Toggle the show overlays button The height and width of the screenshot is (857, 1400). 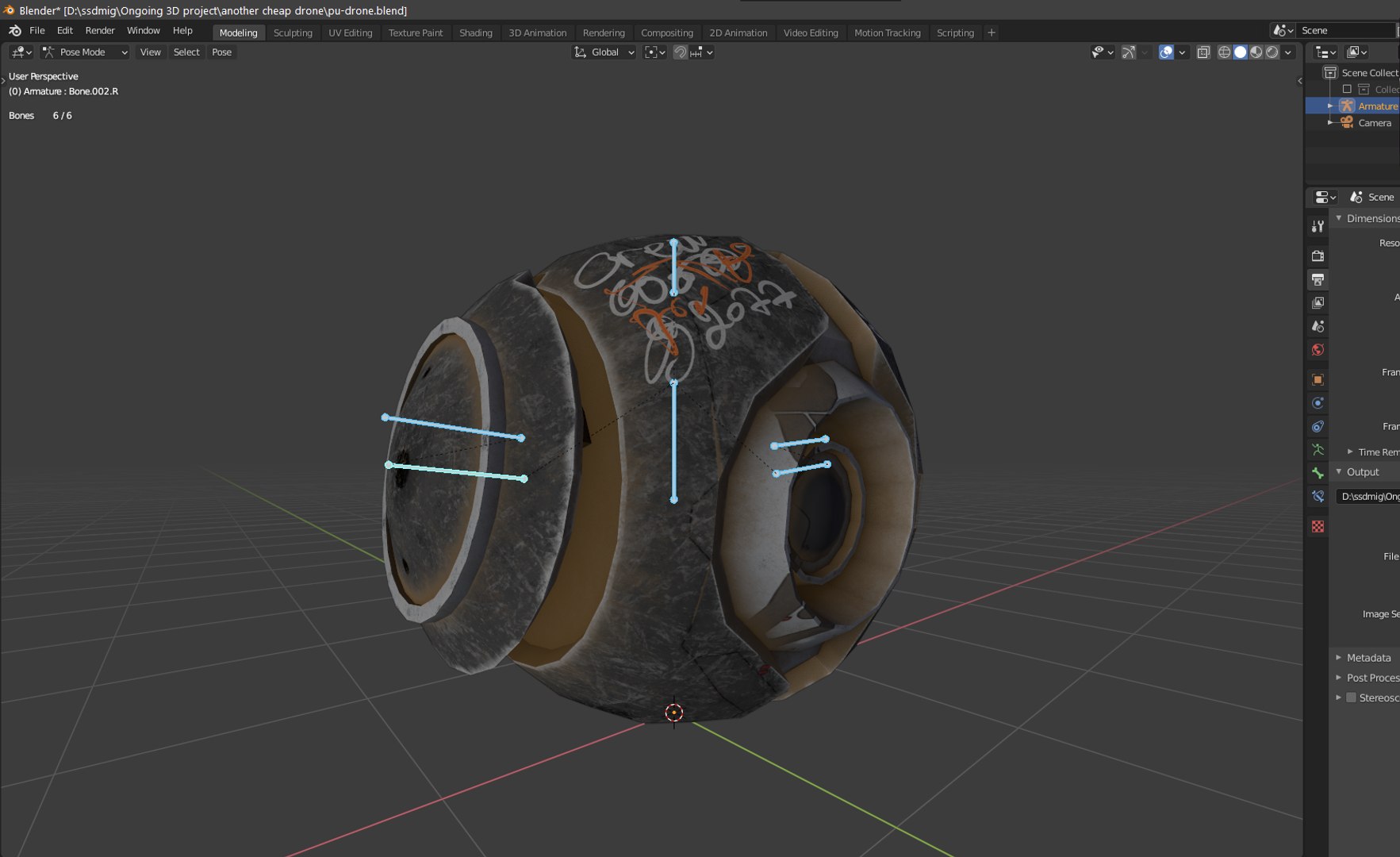(1166, 52)
